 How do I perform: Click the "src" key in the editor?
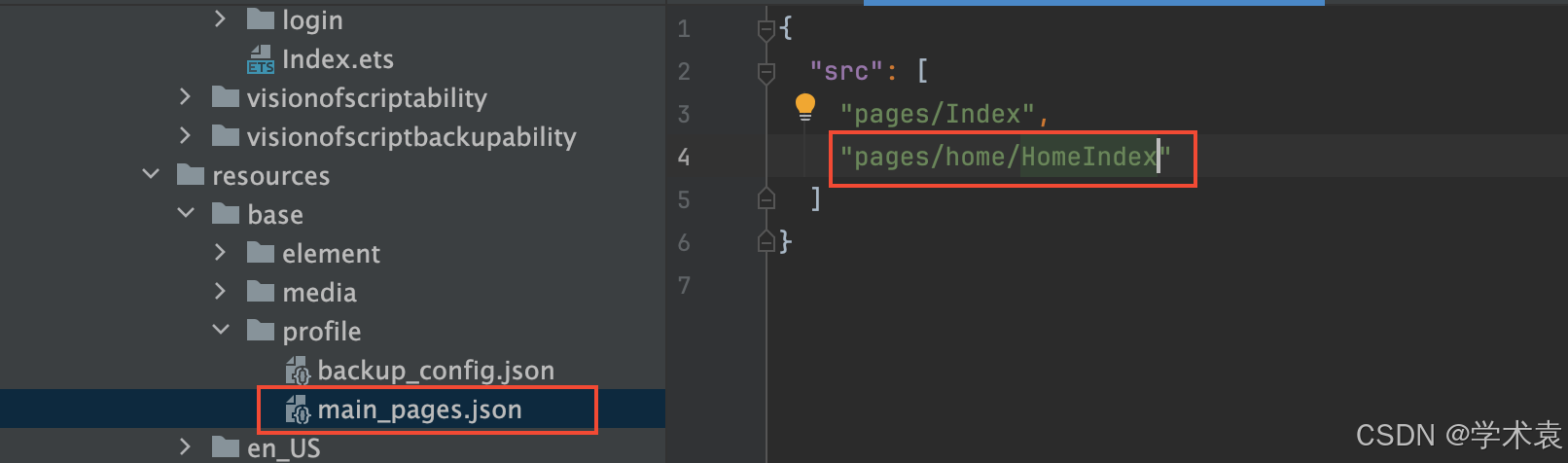tap(846, 71)
